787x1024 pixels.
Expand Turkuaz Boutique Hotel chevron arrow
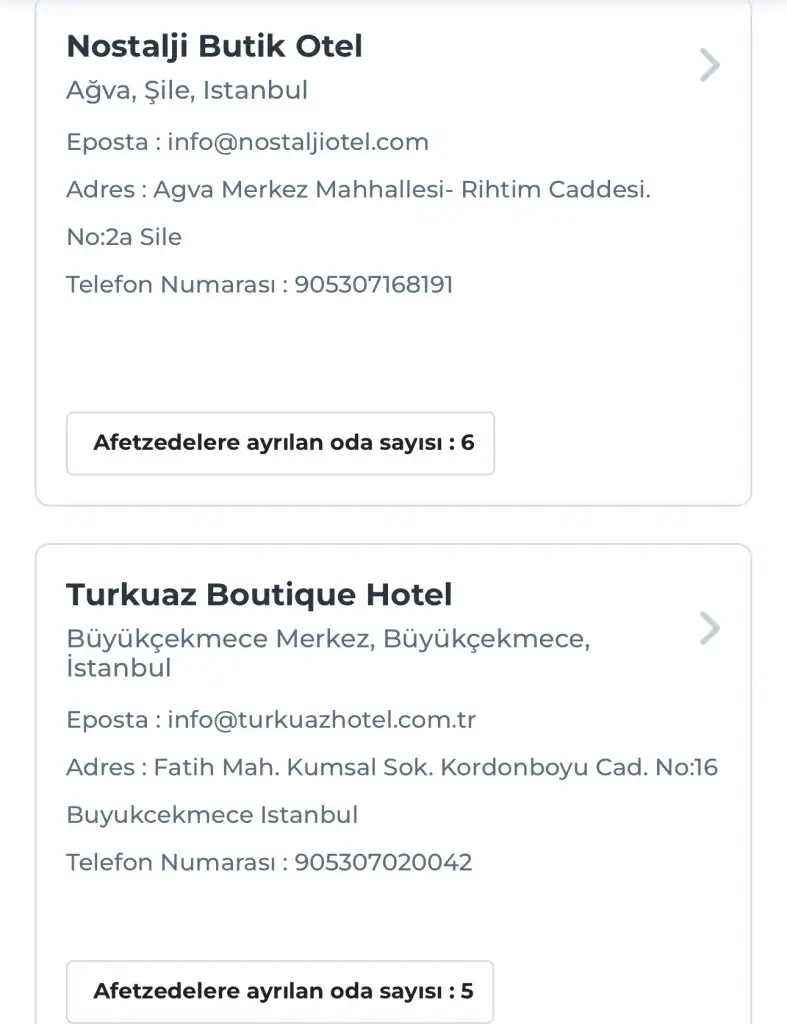click(709, 628)
